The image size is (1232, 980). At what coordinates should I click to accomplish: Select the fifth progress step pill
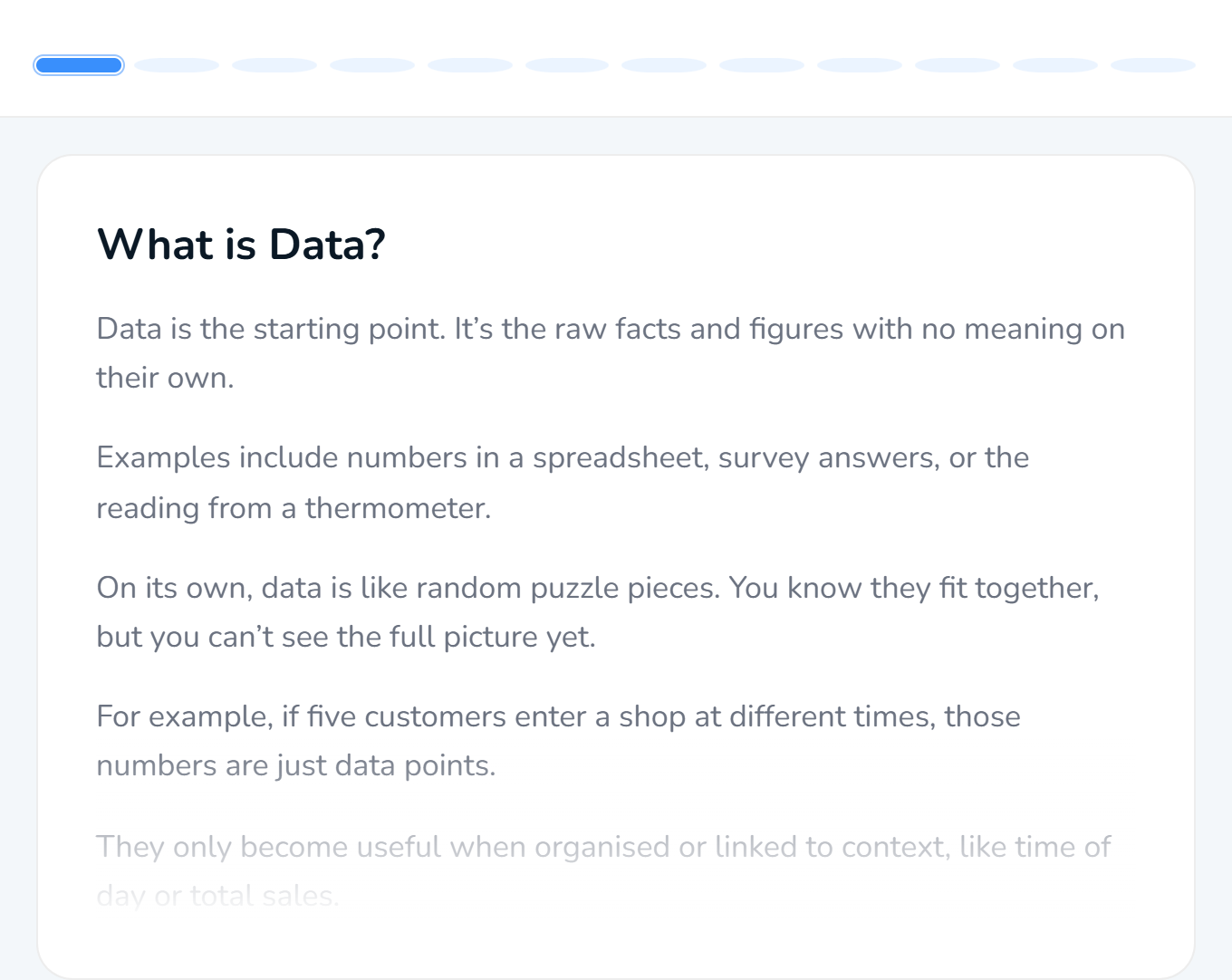tap(470, 65)
